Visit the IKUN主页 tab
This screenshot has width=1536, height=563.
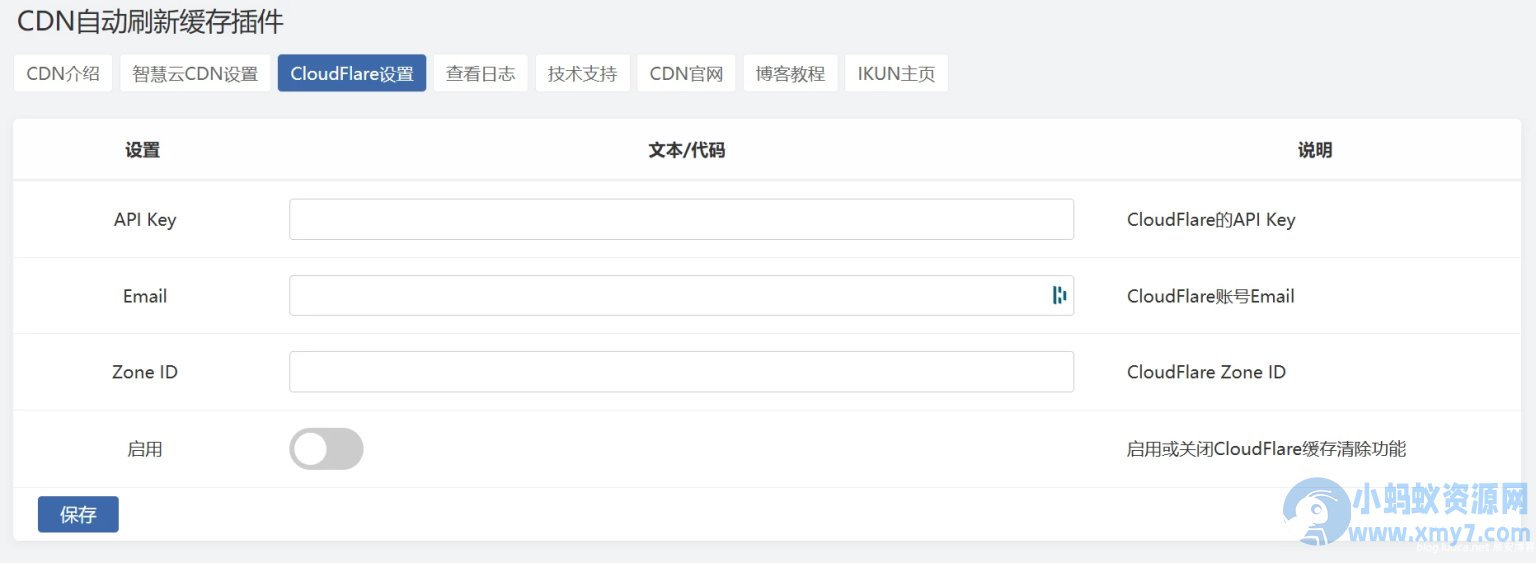[896, 73]
